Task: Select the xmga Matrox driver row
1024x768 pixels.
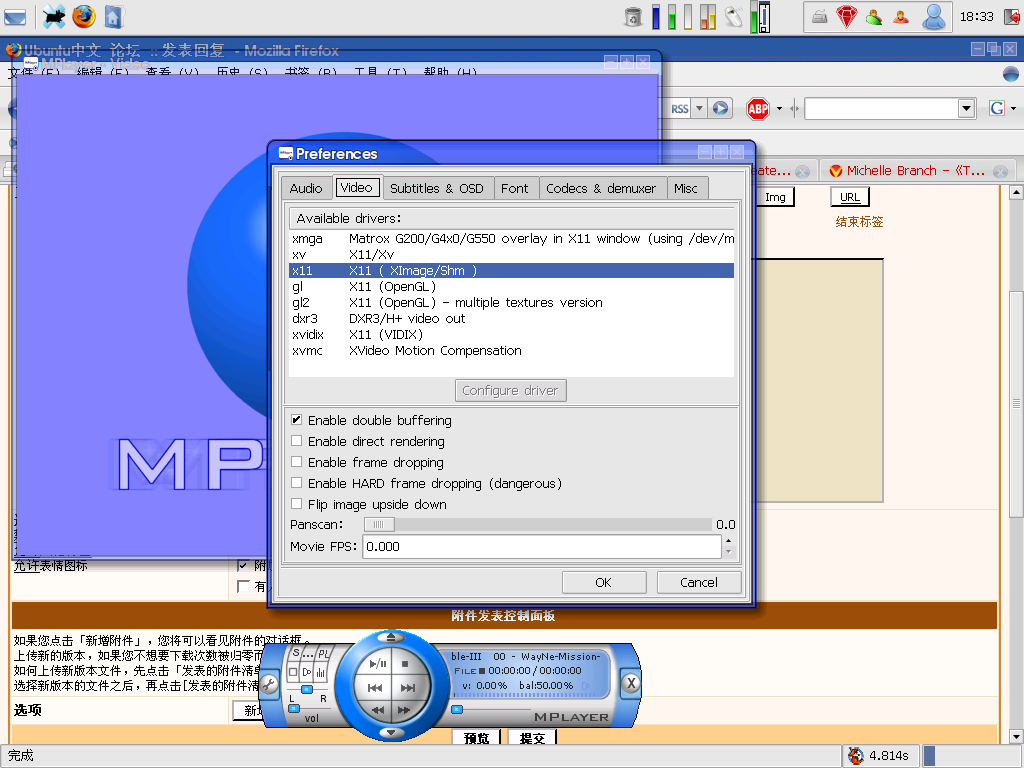Action: click(x=511, y=238)
